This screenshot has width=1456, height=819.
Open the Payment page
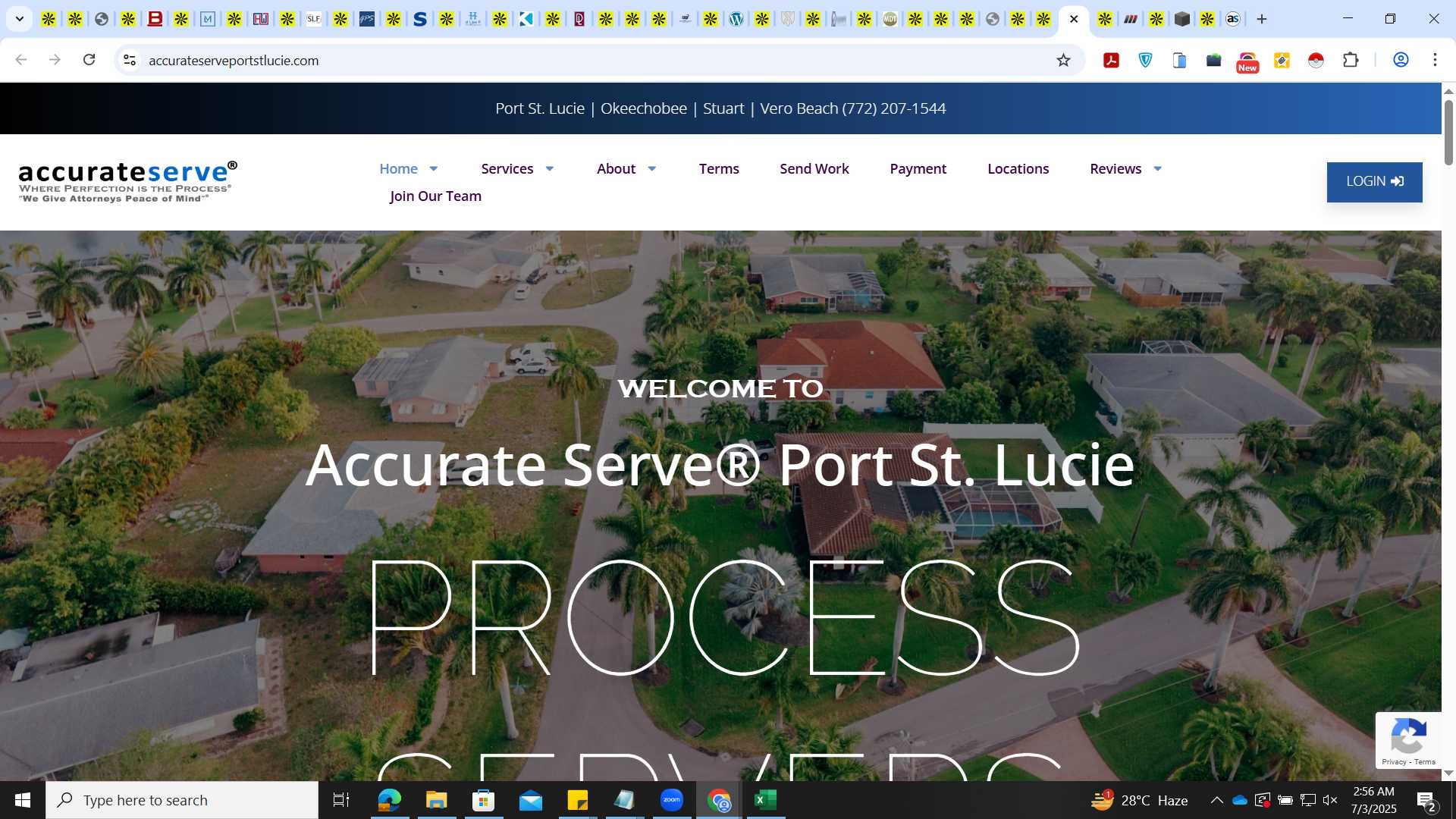tap(918, 169)
